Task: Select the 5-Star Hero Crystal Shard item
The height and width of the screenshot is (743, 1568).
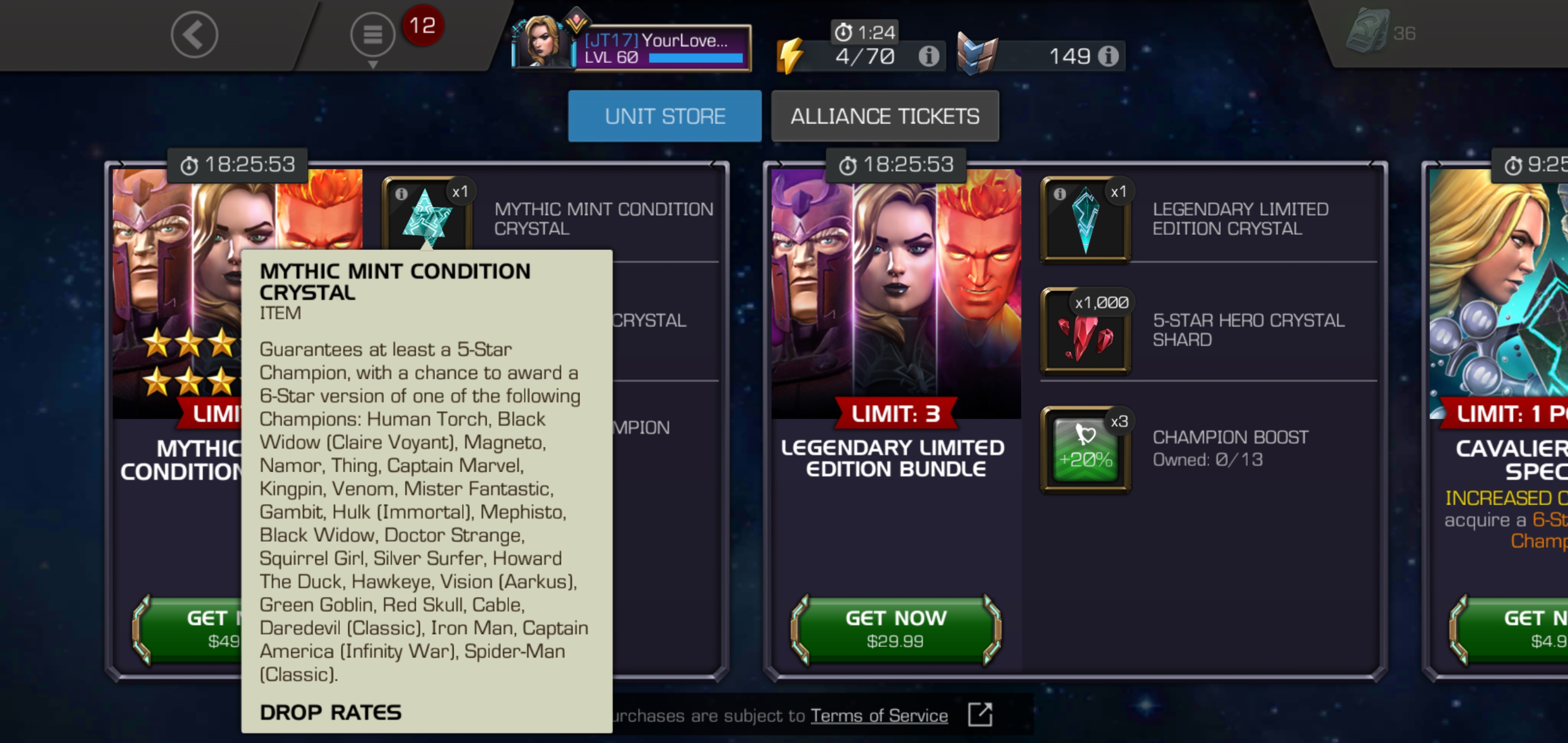Action: coord(1086,330)
